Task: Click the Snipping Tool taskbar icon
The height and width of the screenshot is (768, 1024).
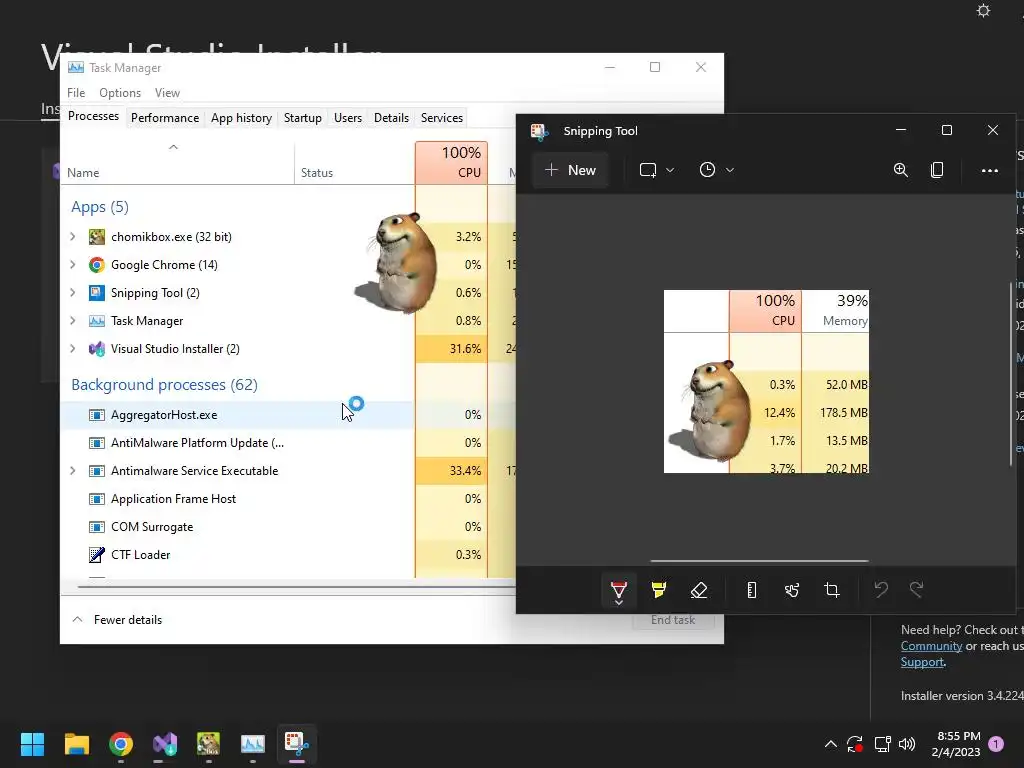Action: 296,744
